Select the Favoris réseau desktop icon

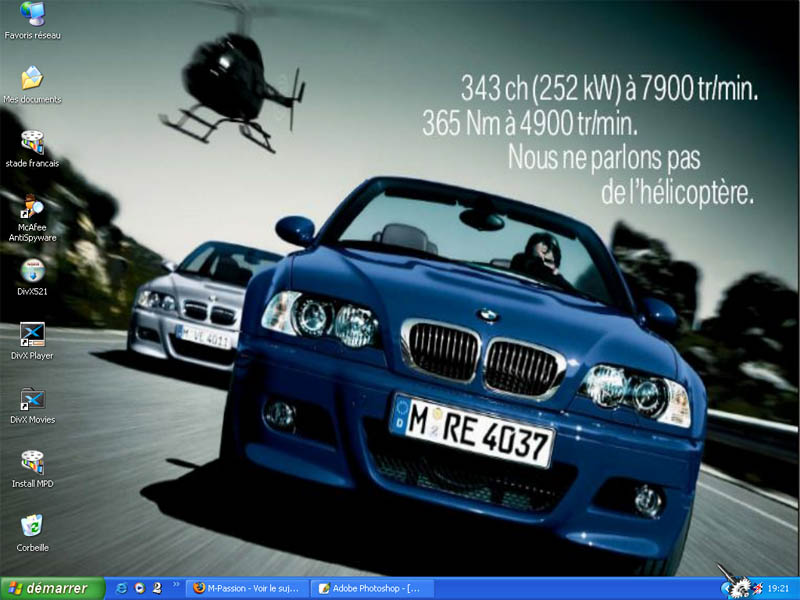click(32, 21)
